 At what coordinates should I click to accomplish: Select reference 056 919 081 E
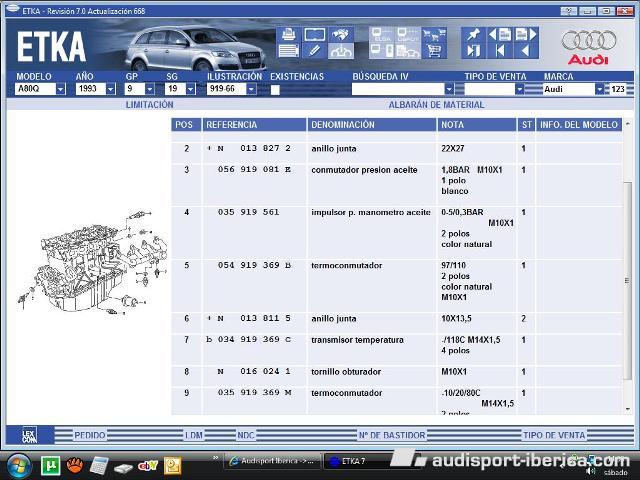point(254,169)
